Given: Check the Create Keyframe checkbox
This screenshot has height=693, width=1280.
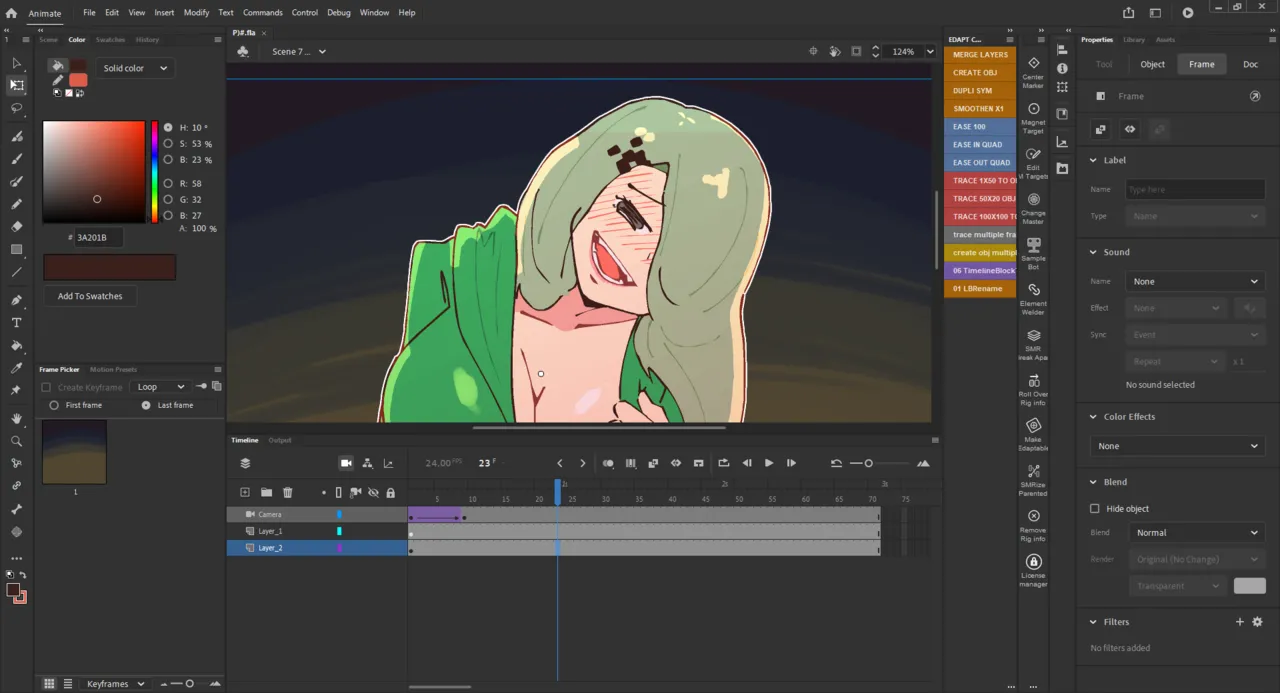Looking at the screenshot, I should (46, 387).
